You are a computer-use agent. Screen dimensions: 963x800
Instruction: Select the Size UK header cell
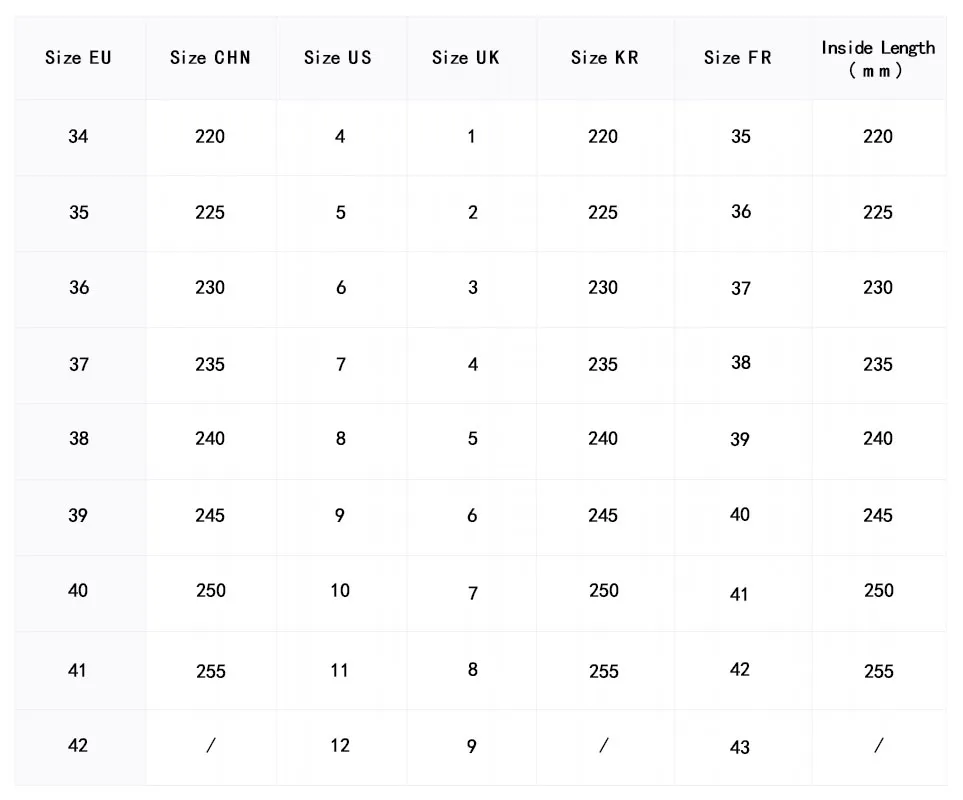click(466, 58)
